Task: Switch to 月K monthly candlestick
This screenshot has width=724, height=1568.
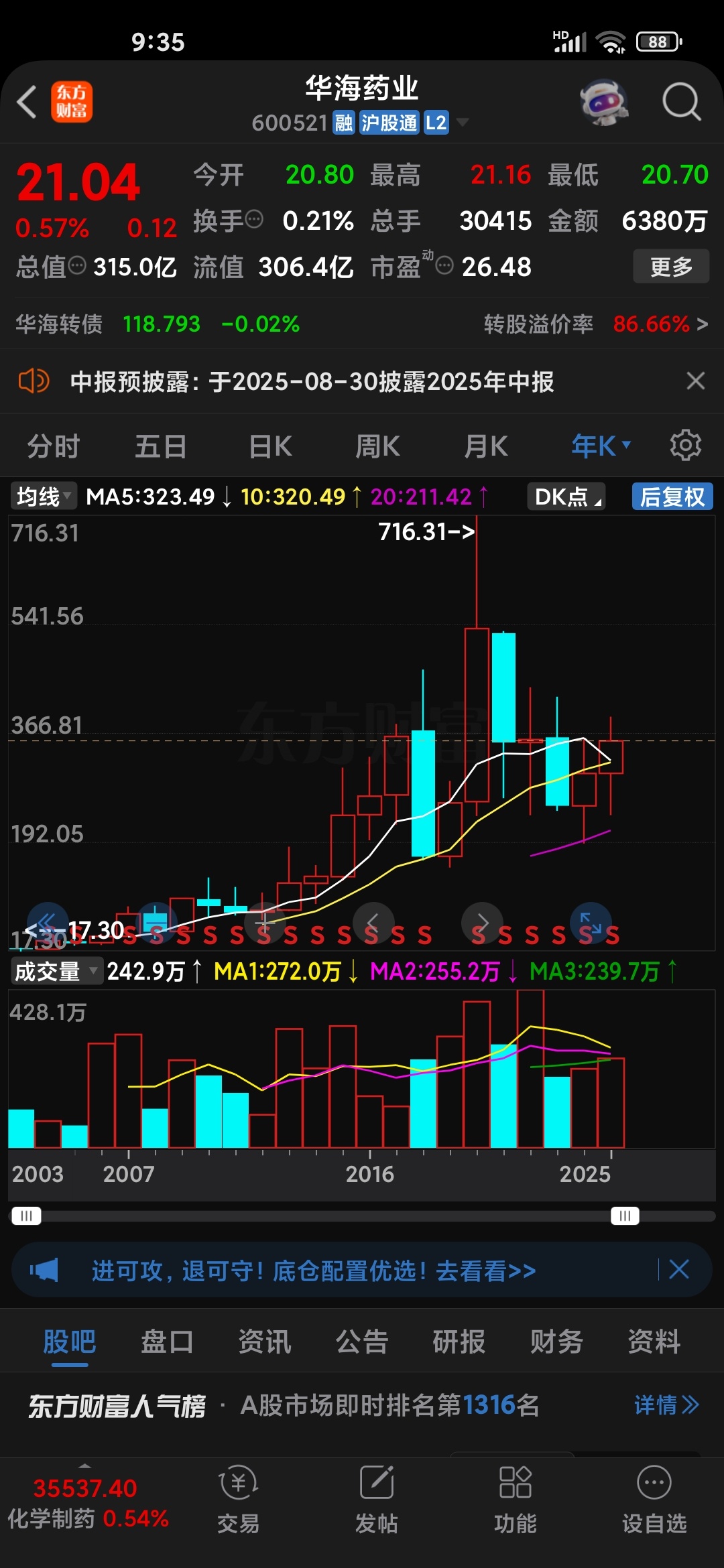Action: coord(486,446)
